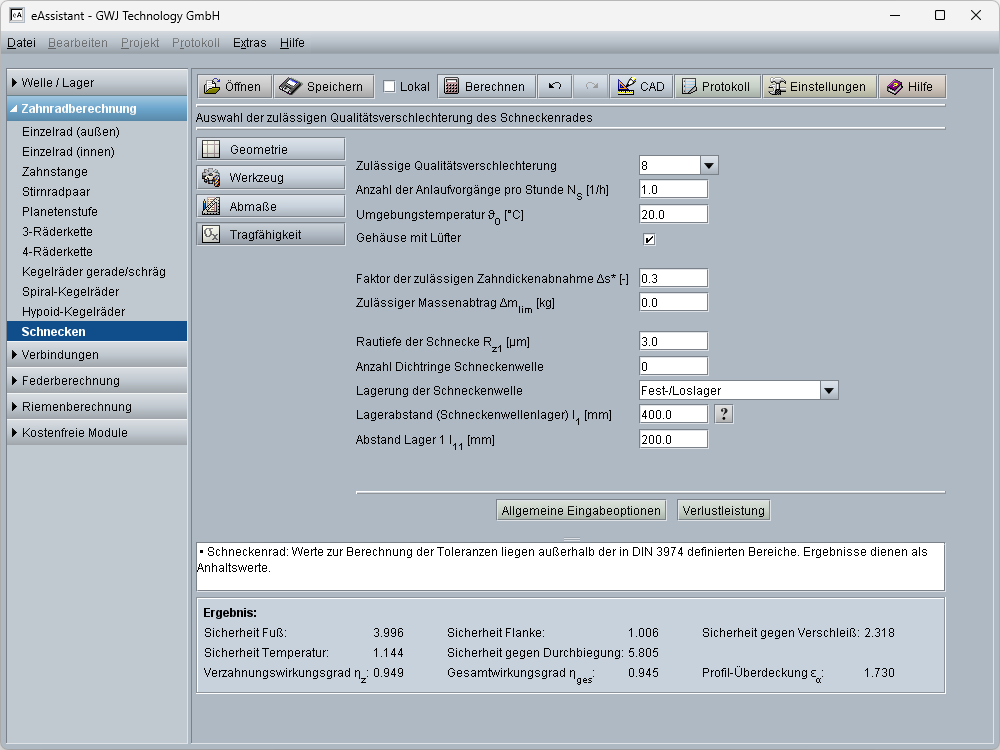Undo the last action with the arrow icon
The width and height of the screenshot is (1000, 750).
coord(554,87)
